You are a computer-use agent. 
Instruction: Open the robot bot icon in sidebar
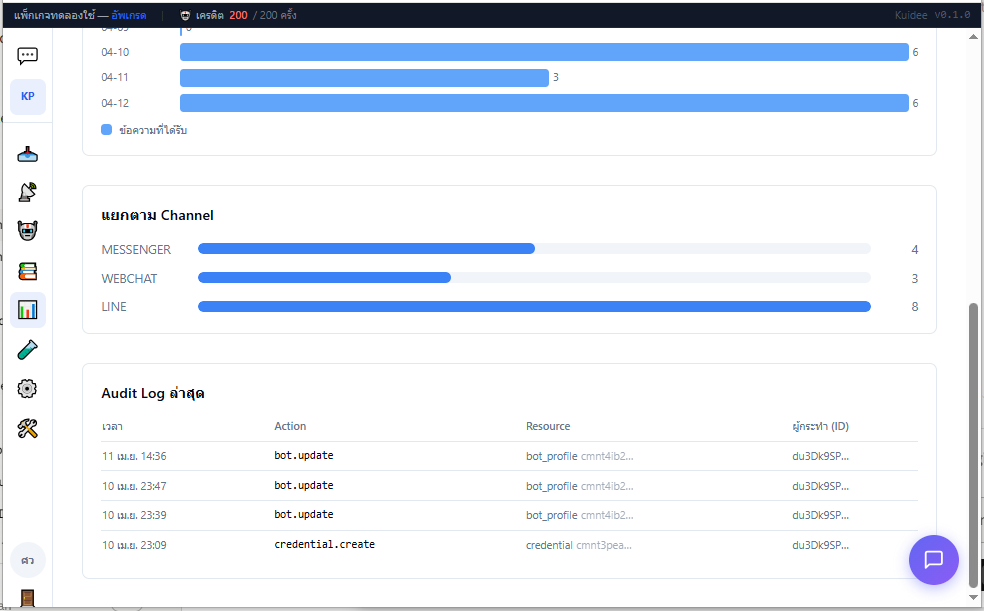tap(28, 231)
